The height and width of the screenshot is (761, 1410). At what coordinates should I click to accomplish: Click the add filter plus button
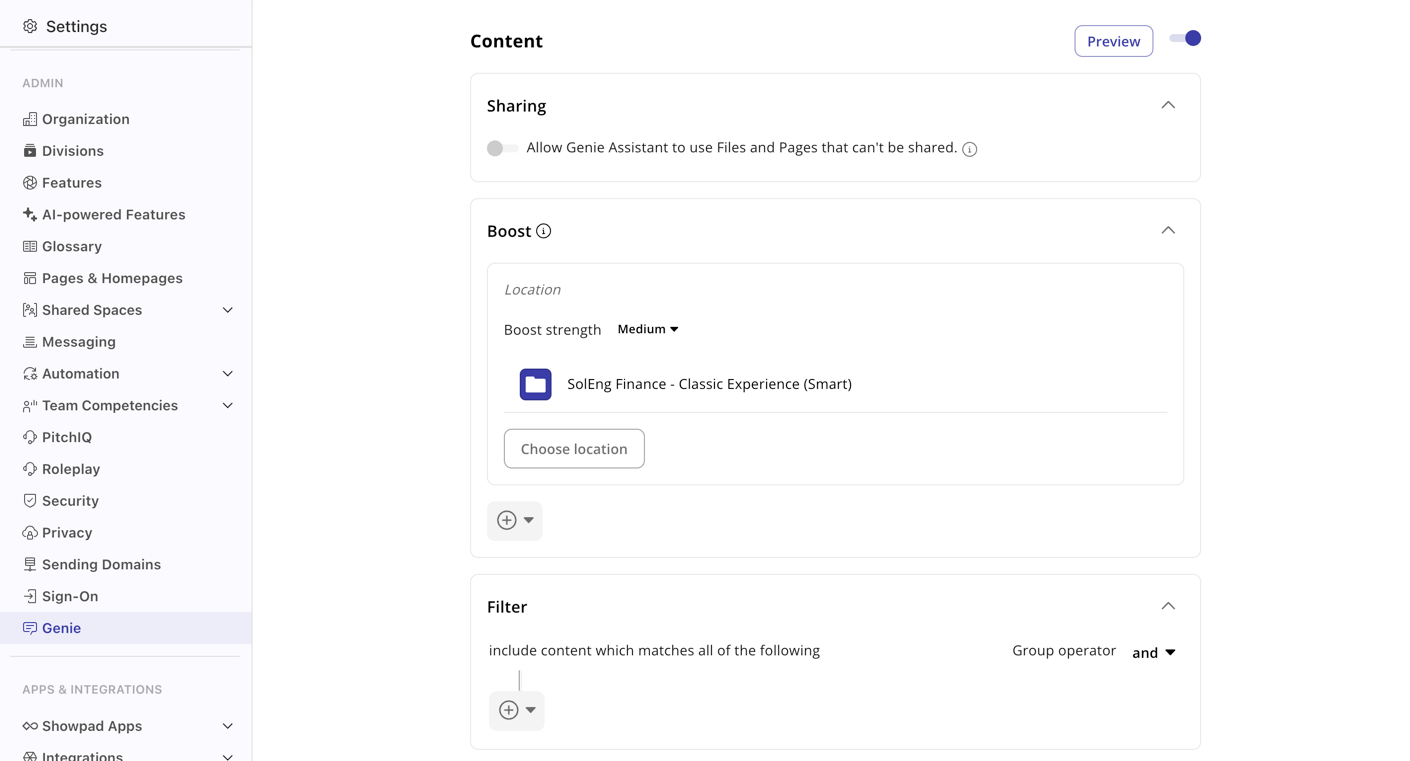coord(510,710)
